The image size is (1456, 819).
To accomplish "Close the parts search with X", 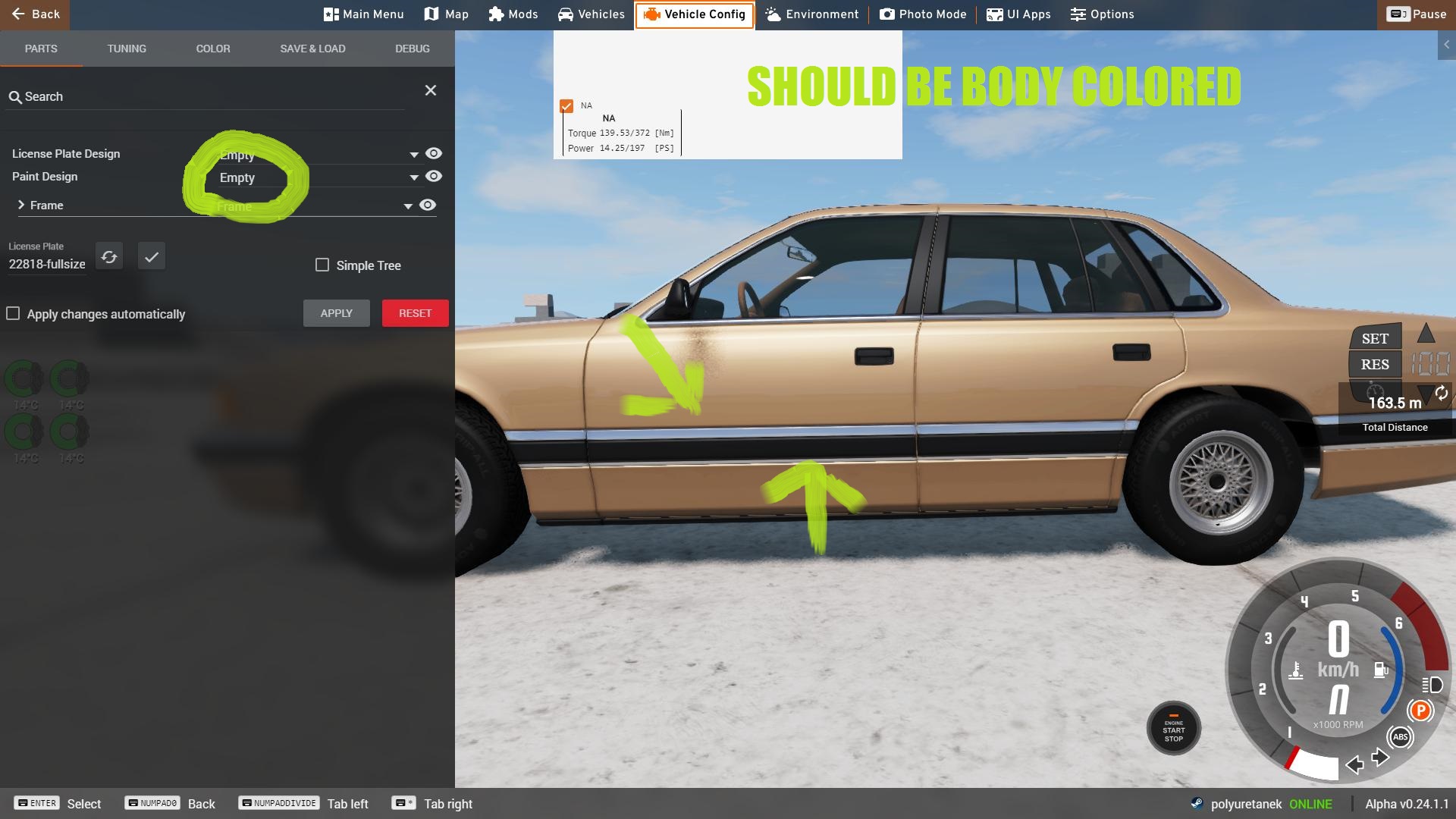I will (431, 91).
